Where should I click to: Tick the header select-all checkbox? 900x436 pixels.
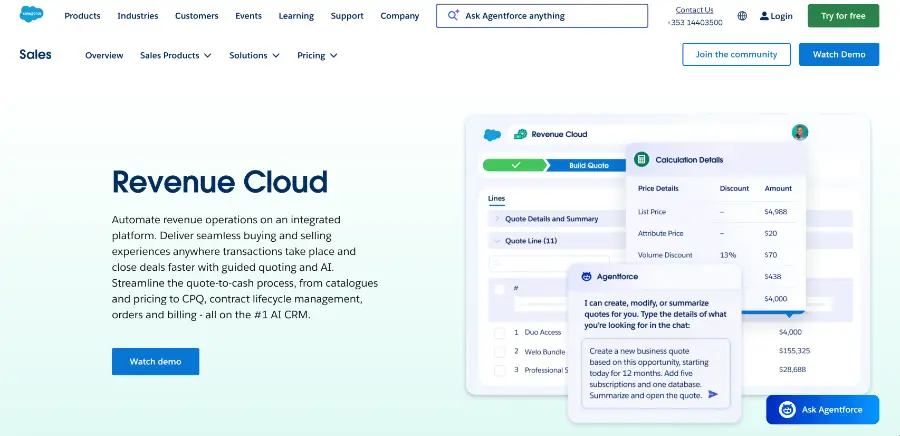[x=499, y=289]
